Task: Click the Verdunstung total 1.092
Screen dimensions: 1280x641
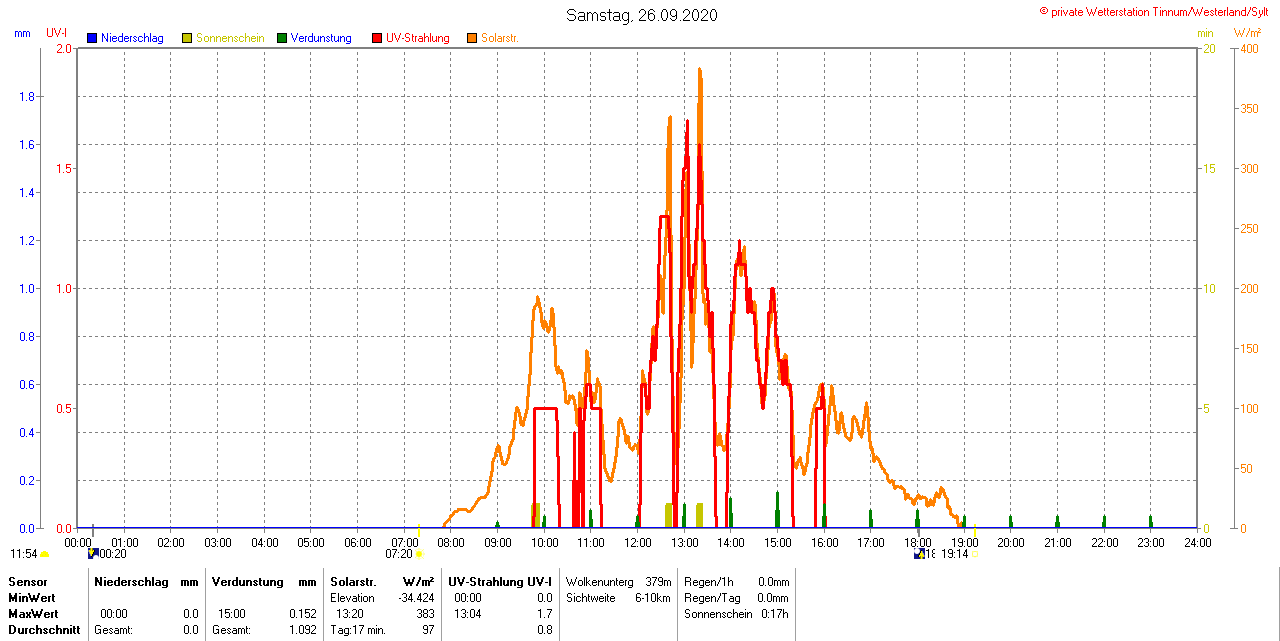Action: (x=301, y=630)
